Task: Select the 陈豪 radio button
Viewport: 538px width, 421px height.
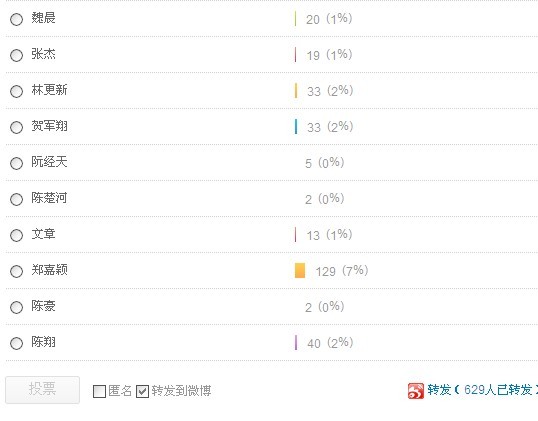Action: click(x=16, y=307)
